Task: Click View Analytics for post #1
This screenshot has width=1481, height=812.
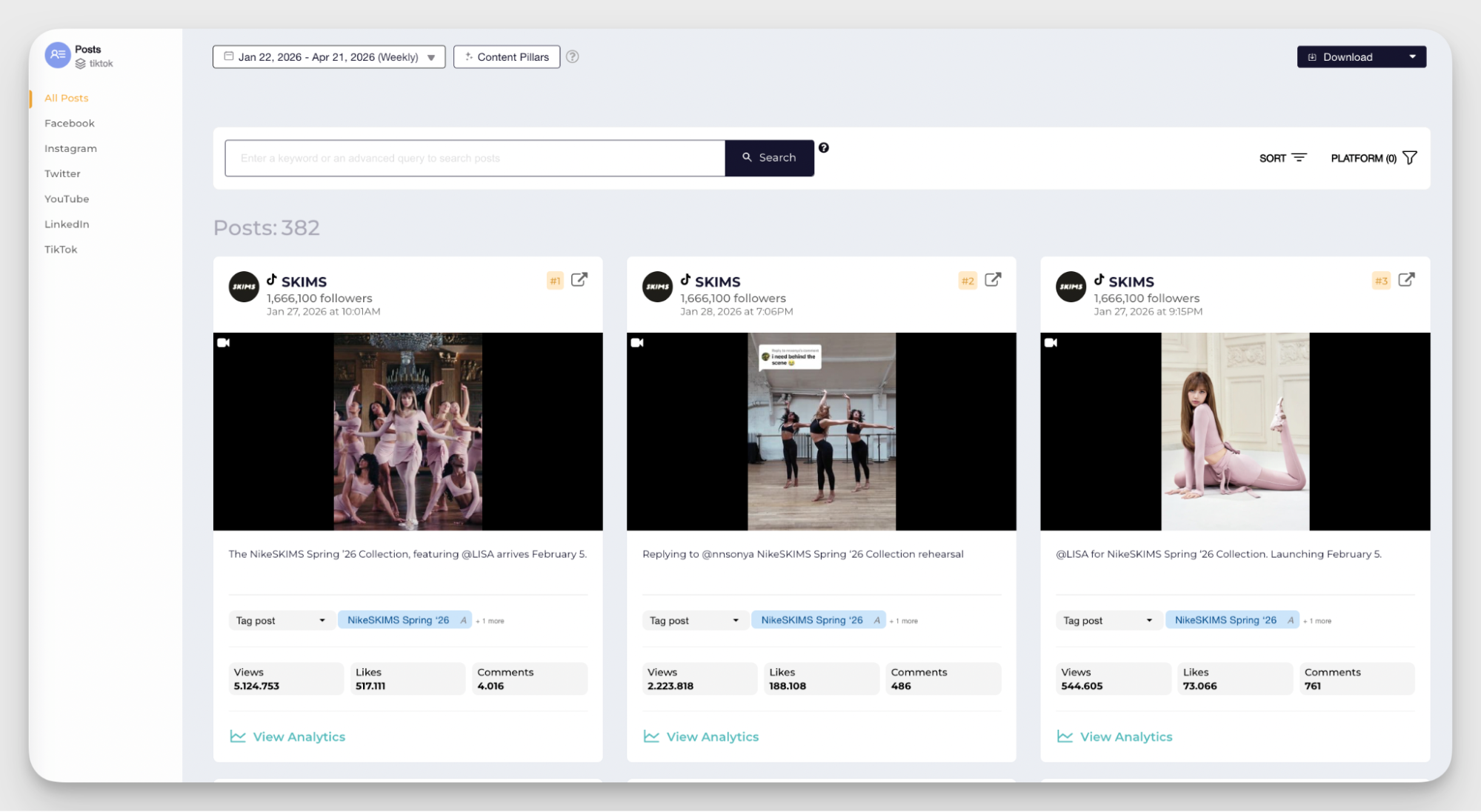Action: pos(287,736)
